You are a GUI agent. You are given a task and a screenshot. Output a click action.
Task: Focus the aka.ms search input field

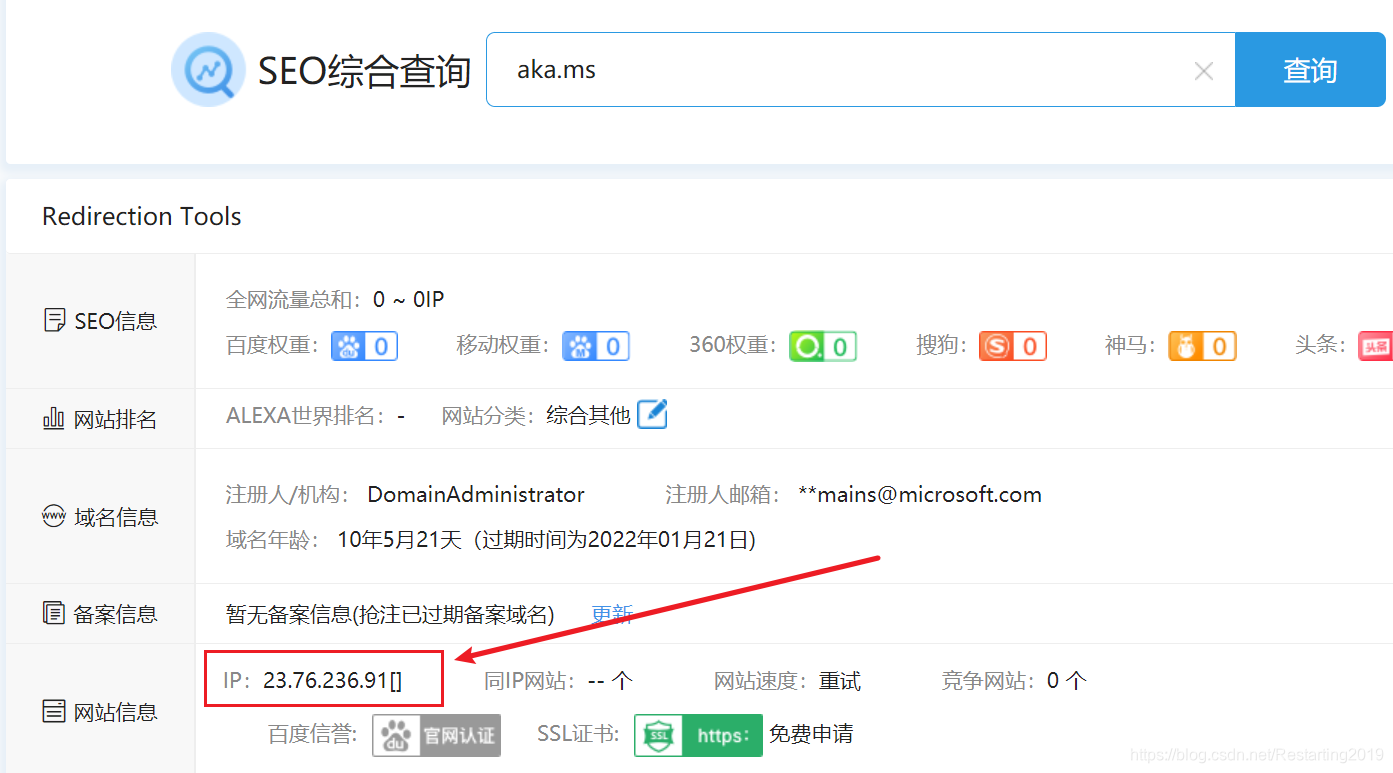point(861,69)
